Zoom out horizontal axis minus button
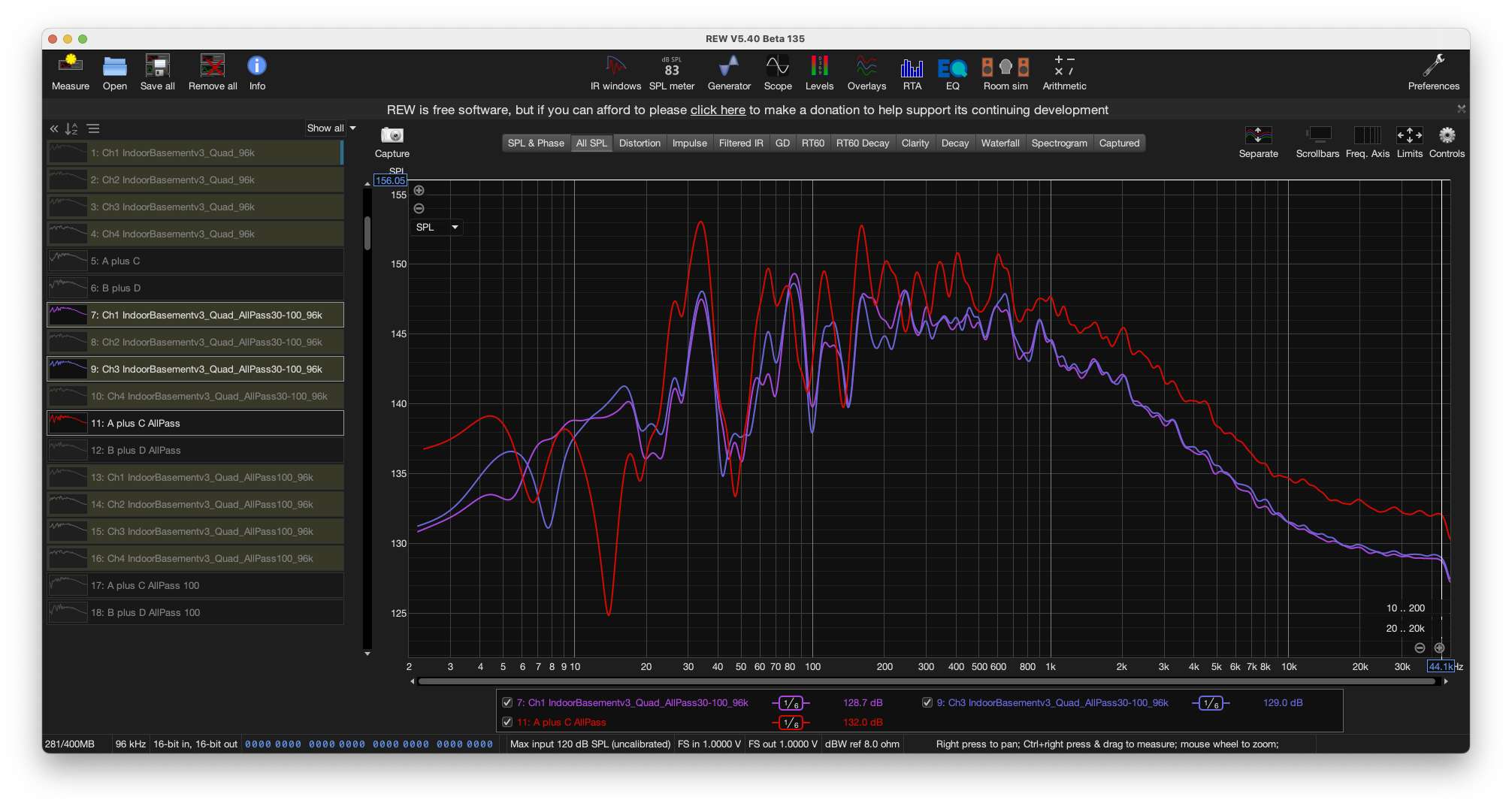Screen dimensions: 1512x809 click(x=1420, y=648)
